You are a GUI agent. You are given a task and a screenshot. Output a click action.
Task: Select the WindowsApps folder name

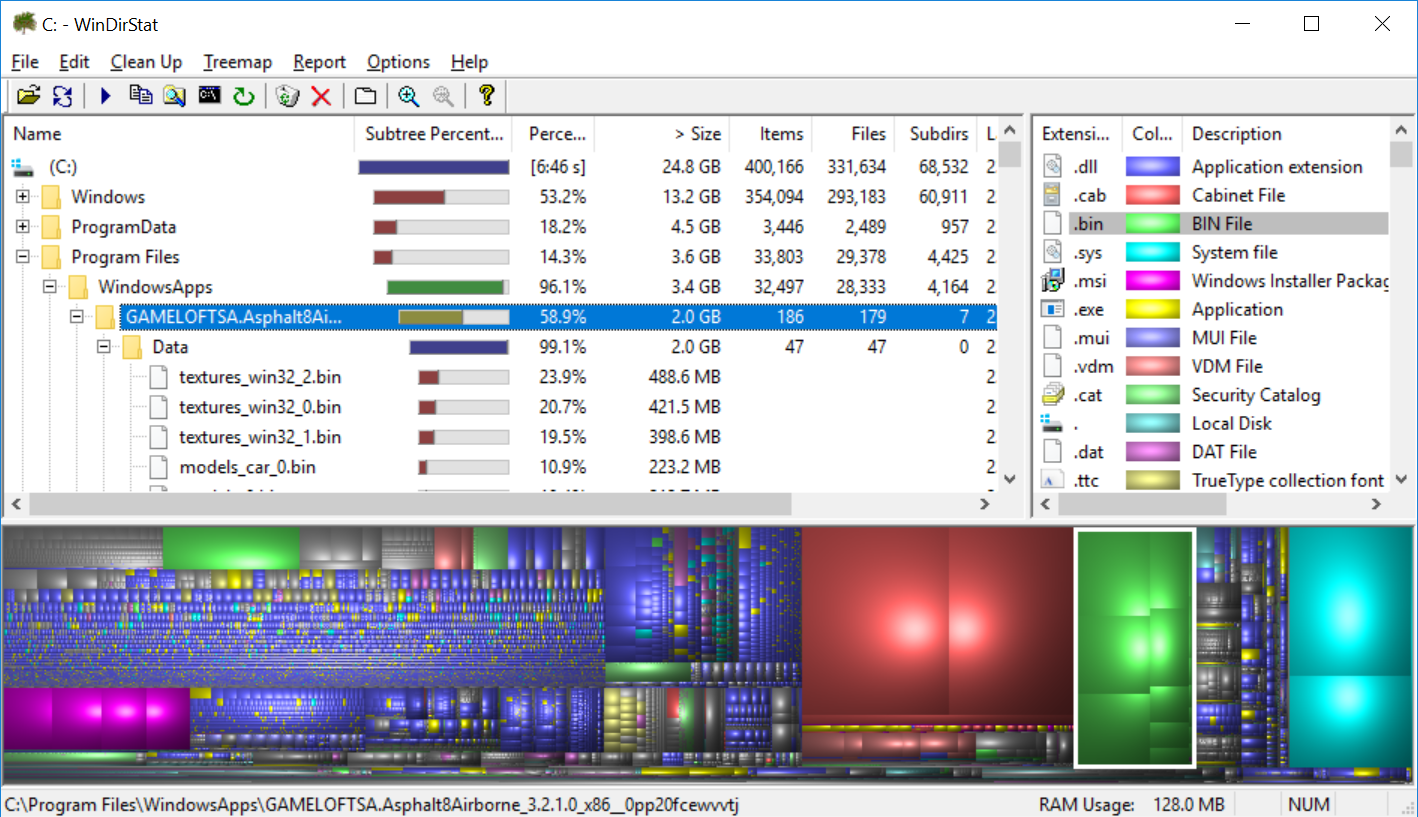click(155, 287)
